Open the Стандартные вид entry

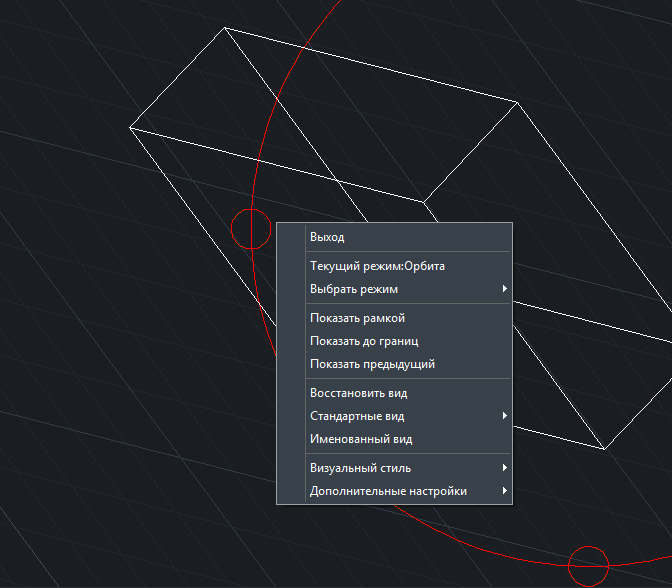pyautogui.click(x=357, y=416)
